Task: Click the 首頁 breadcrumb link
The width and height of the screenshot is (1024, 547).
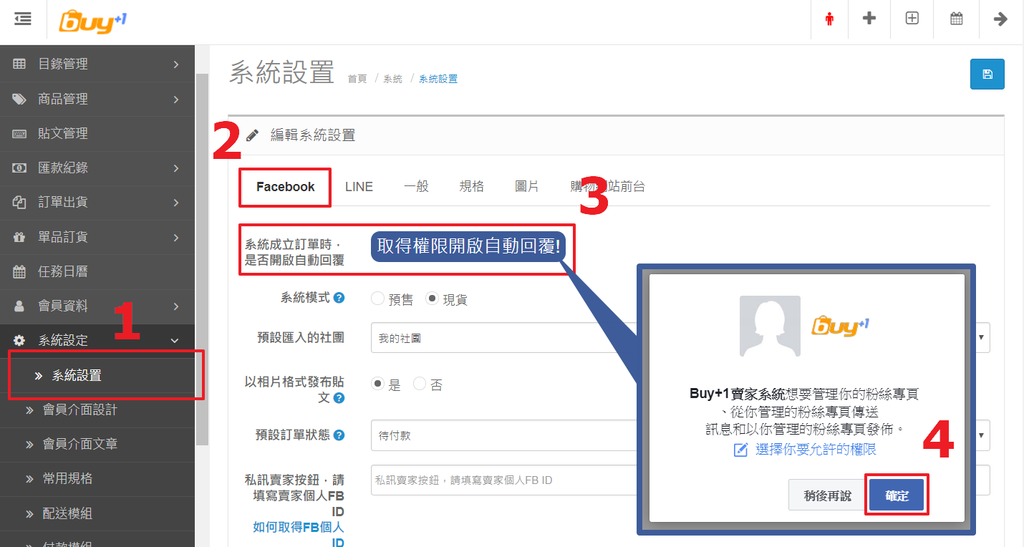Action: (357, 79)
